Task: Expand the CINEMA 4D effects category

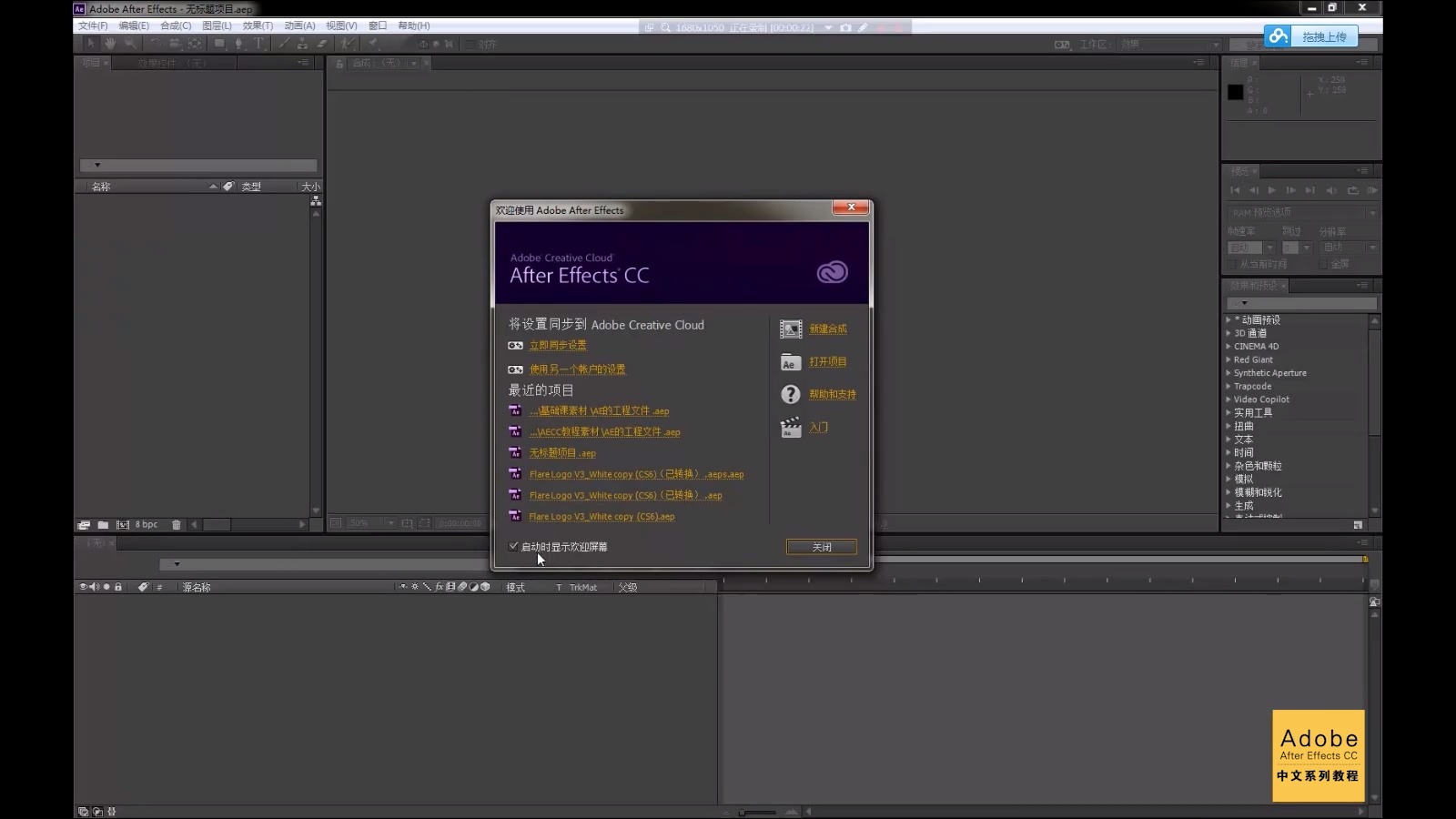Action: coord(1228,346)
